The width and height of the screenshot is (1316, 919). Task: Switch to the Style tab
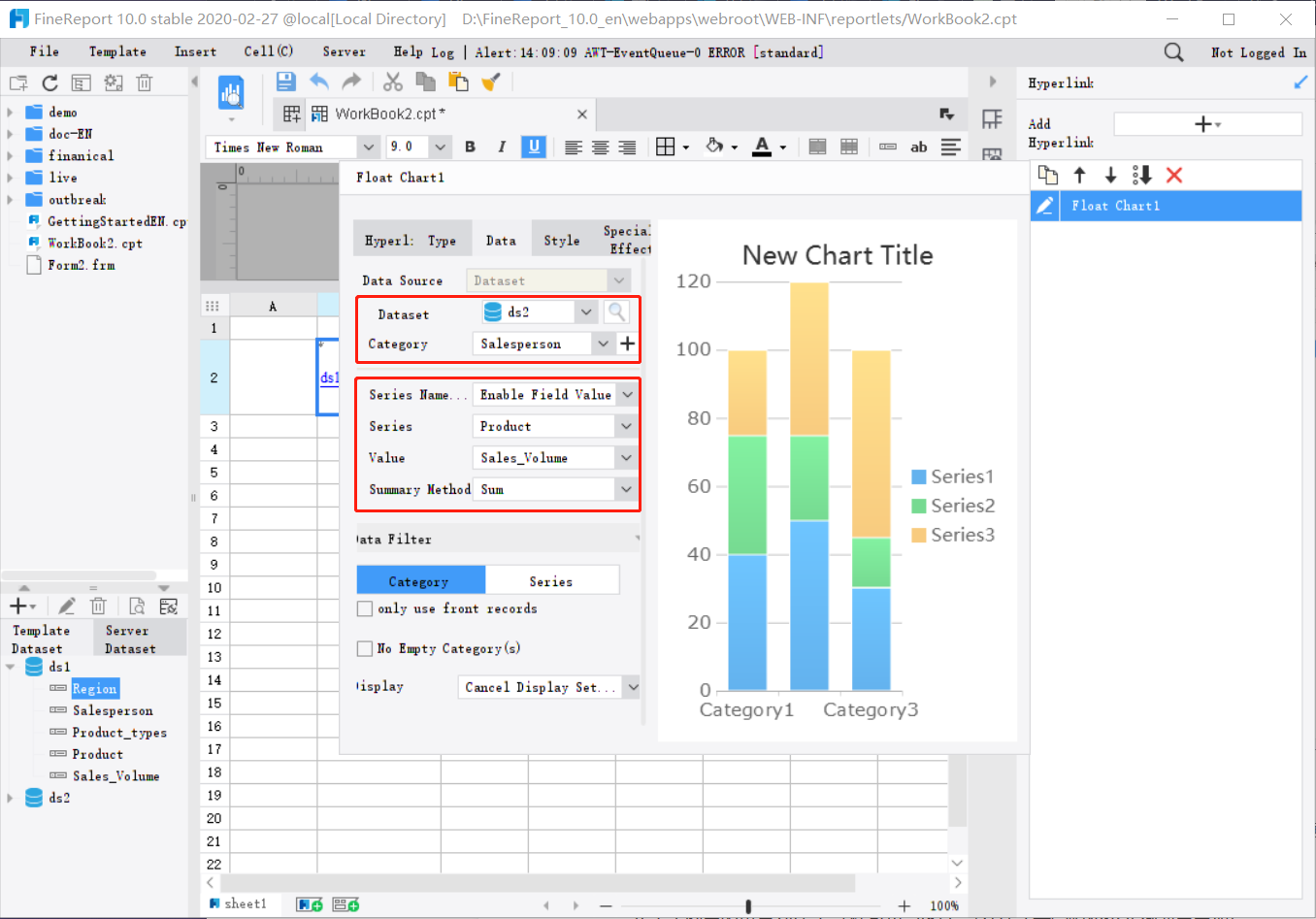561,241
